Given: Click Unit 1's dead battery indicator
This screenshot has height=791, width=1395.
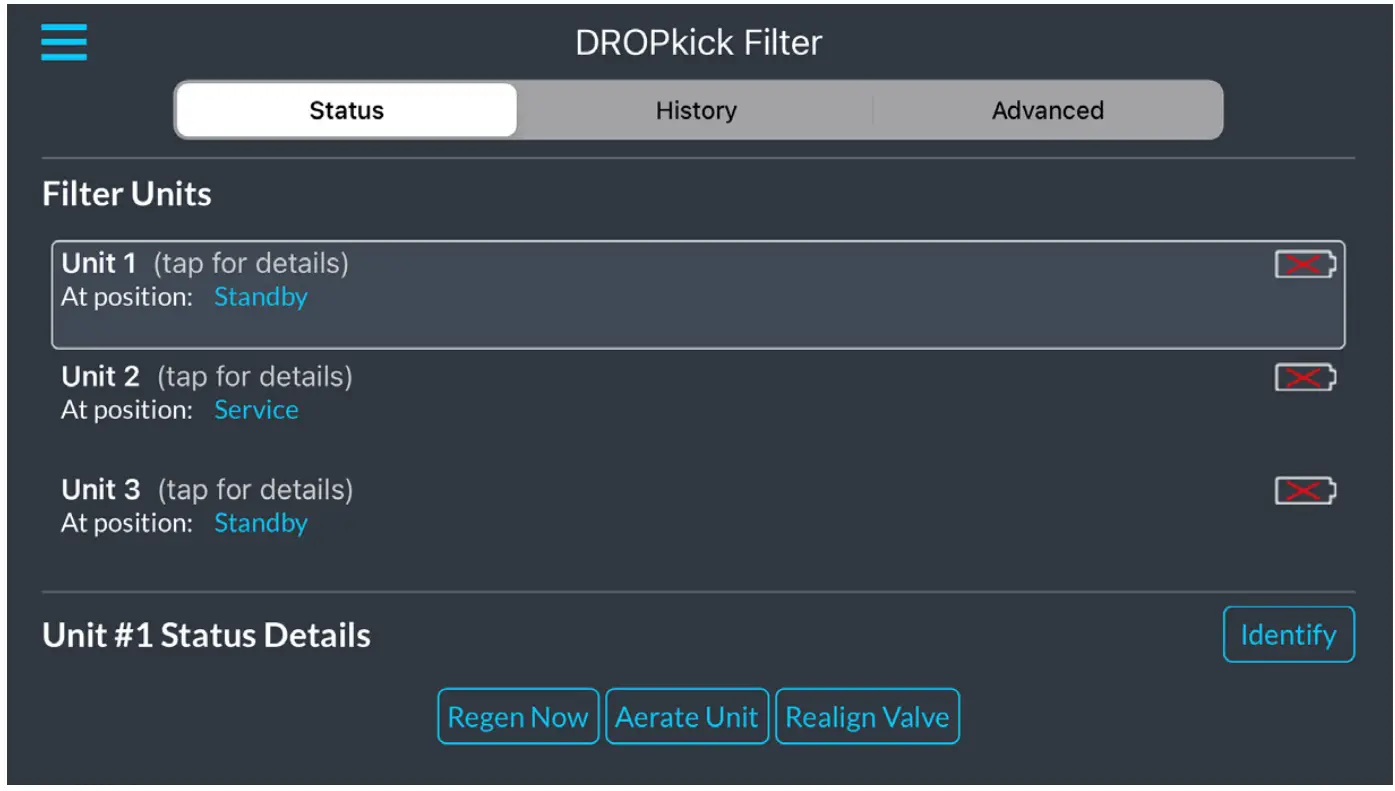Looking at the screenshot, I should click(x=1303, y=265).
